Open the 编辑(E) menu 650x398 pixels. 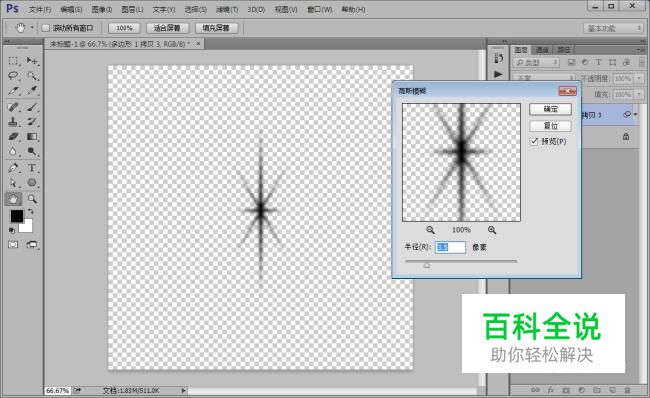71,9
